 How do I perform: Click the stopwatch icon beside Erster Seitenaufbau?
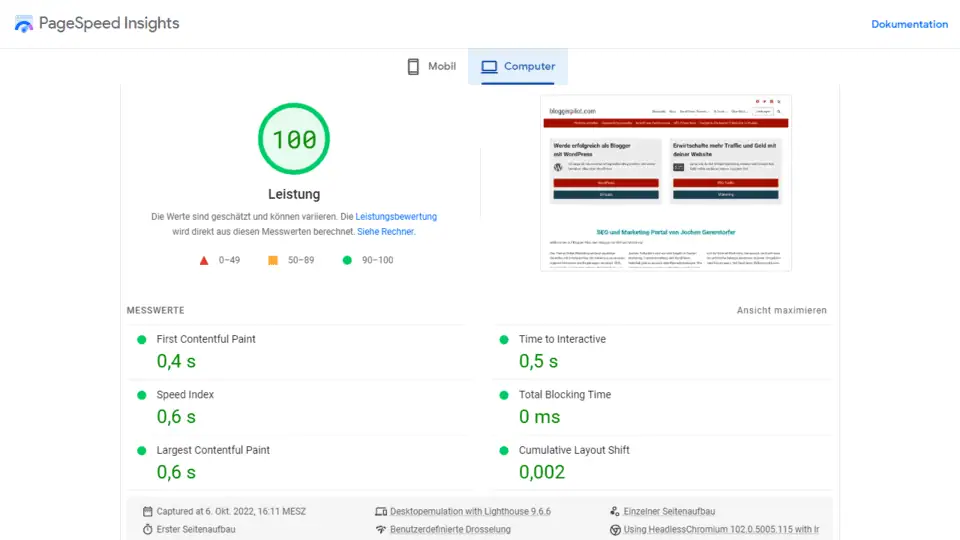[x=148, y=529]
